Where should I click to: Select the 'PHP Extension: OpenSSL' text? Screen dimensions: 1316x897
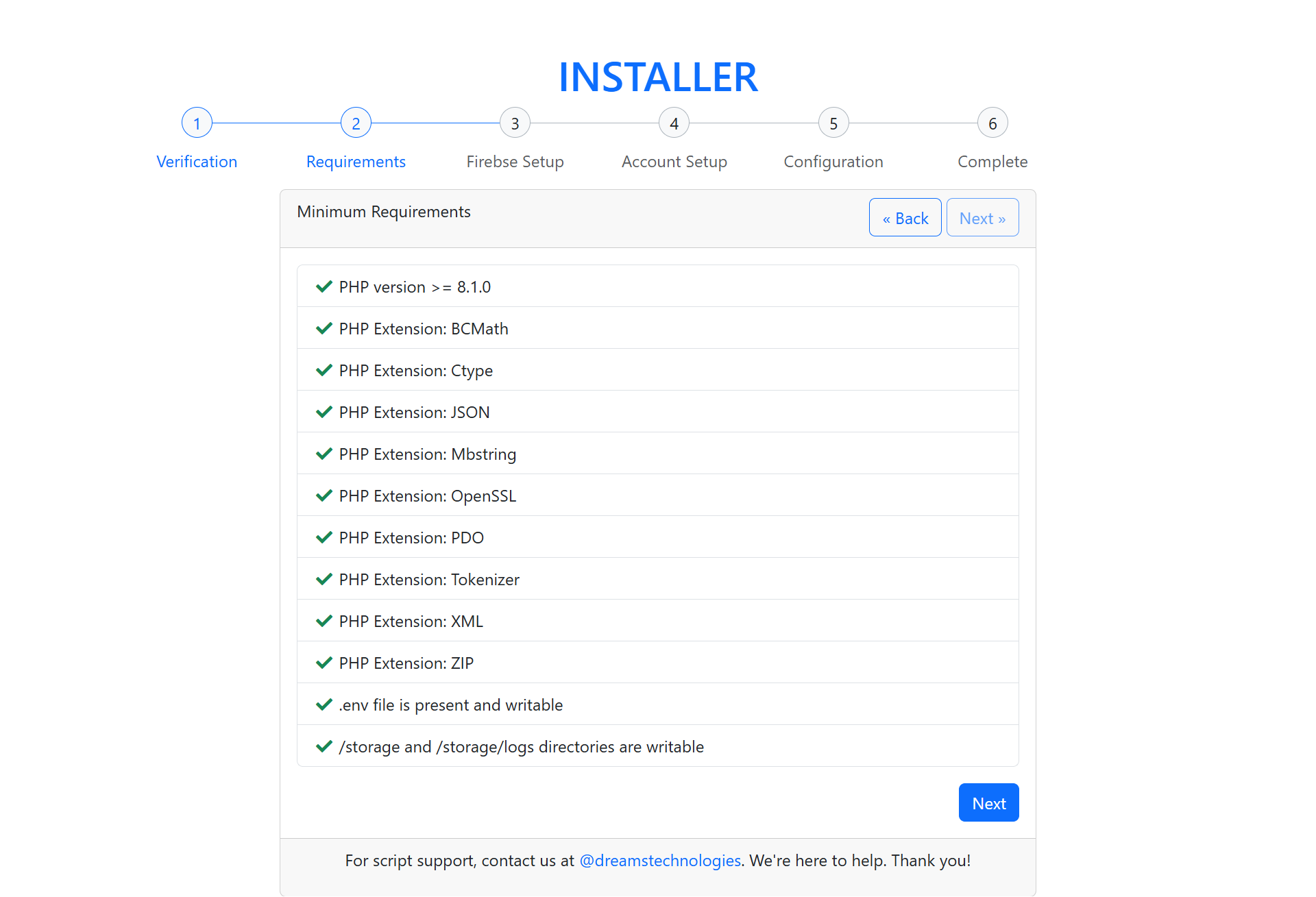[428, 496]
